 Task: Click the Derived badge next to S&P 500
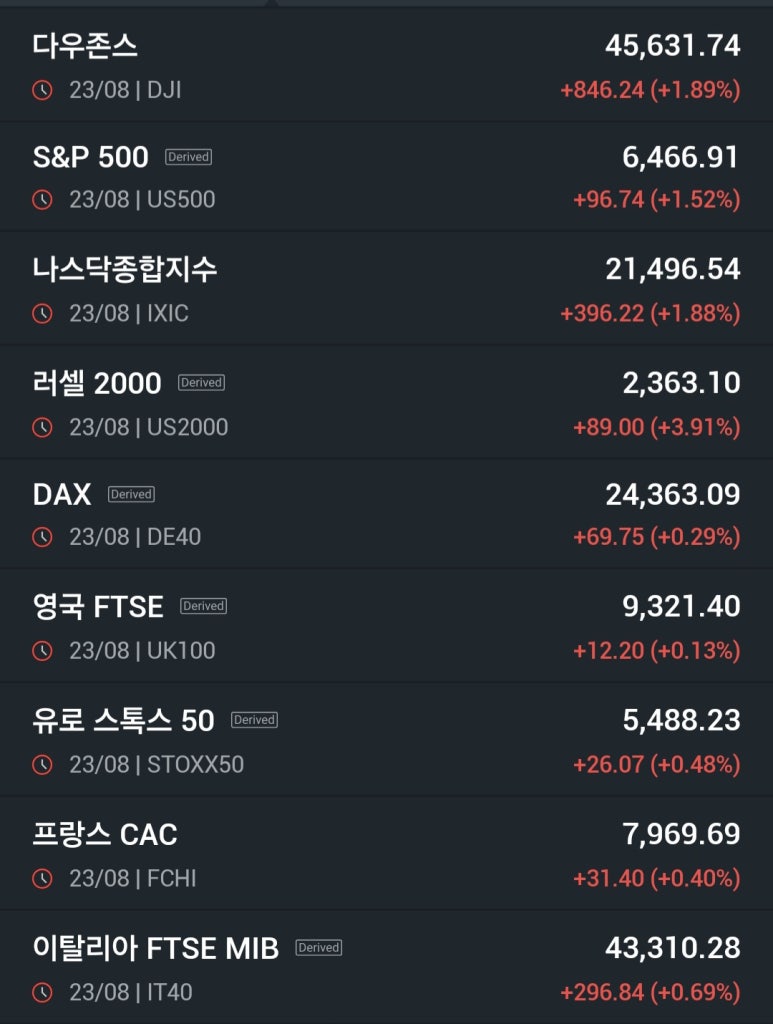(x=188, y=157)
